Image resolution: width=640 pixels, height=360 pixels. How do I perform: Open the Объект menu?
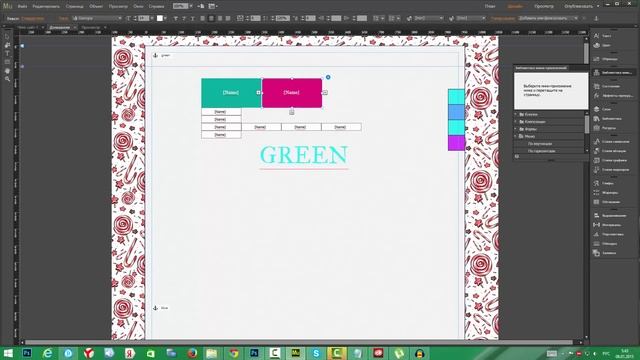tap(96, 6)
